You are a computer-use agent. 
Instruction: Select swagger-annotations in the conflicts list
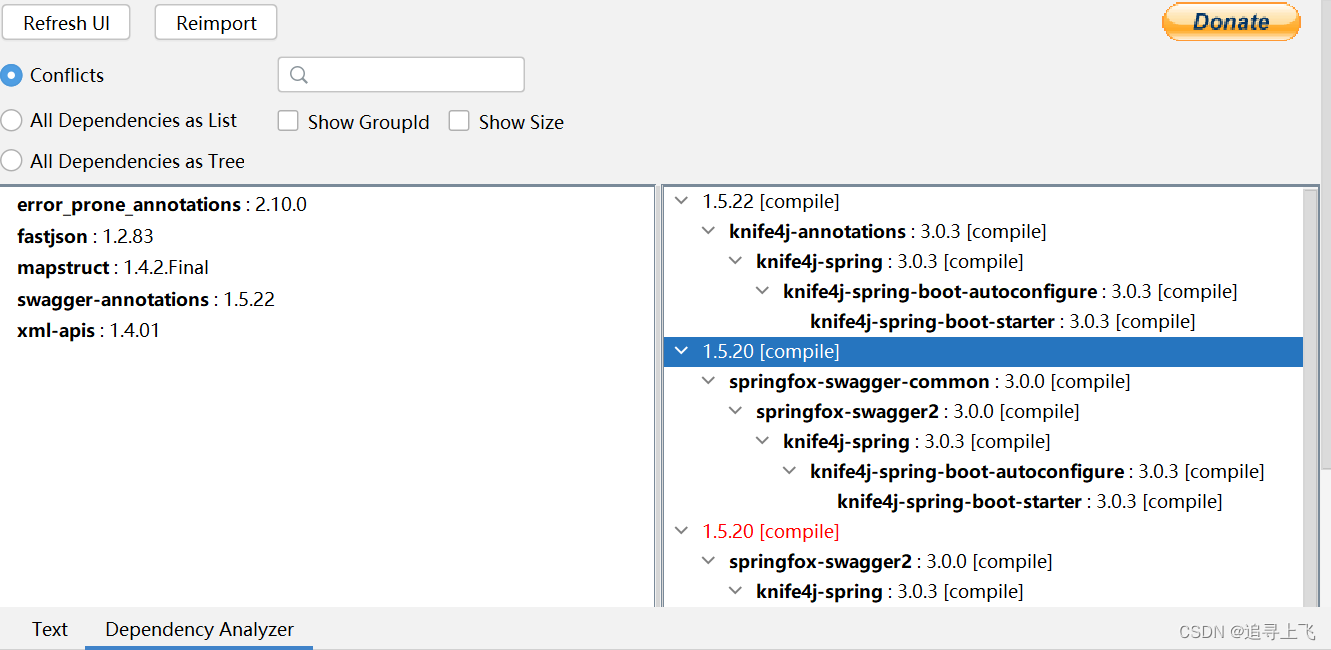click(113, 299)
